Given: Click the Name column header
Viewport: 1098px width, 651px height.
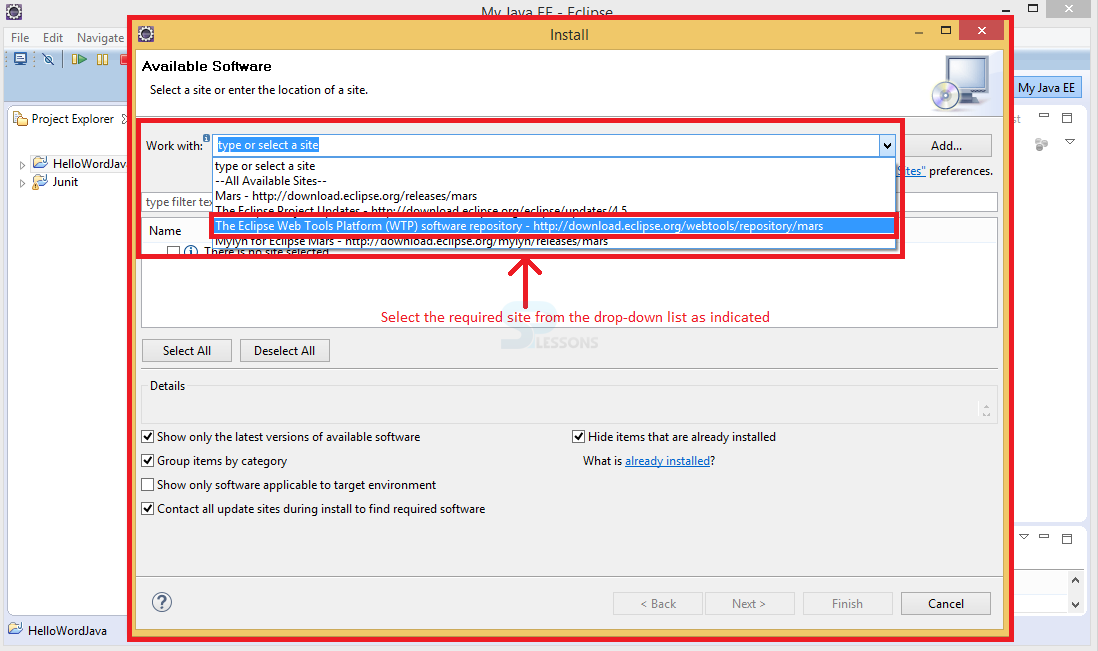Looking at the screenshot, I should pyautogui.click(x=165, y=231).
